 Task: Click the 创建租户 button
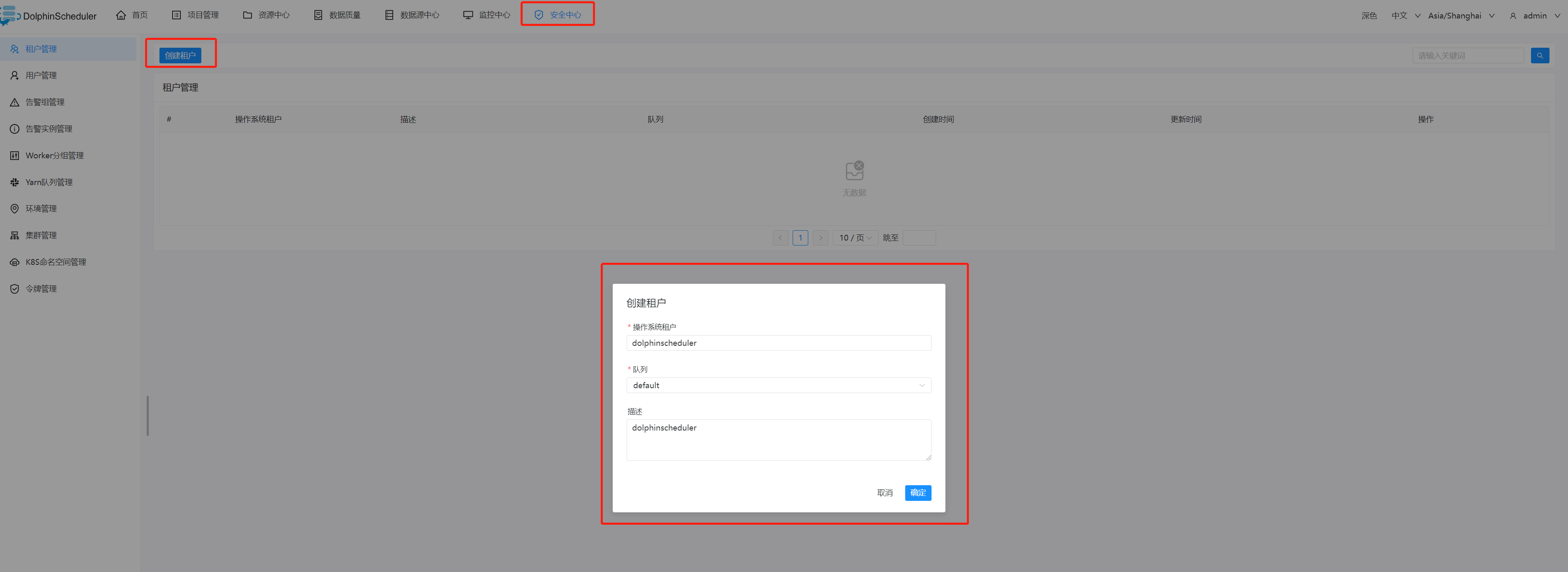pyautogui.click(x=180, y=56)
